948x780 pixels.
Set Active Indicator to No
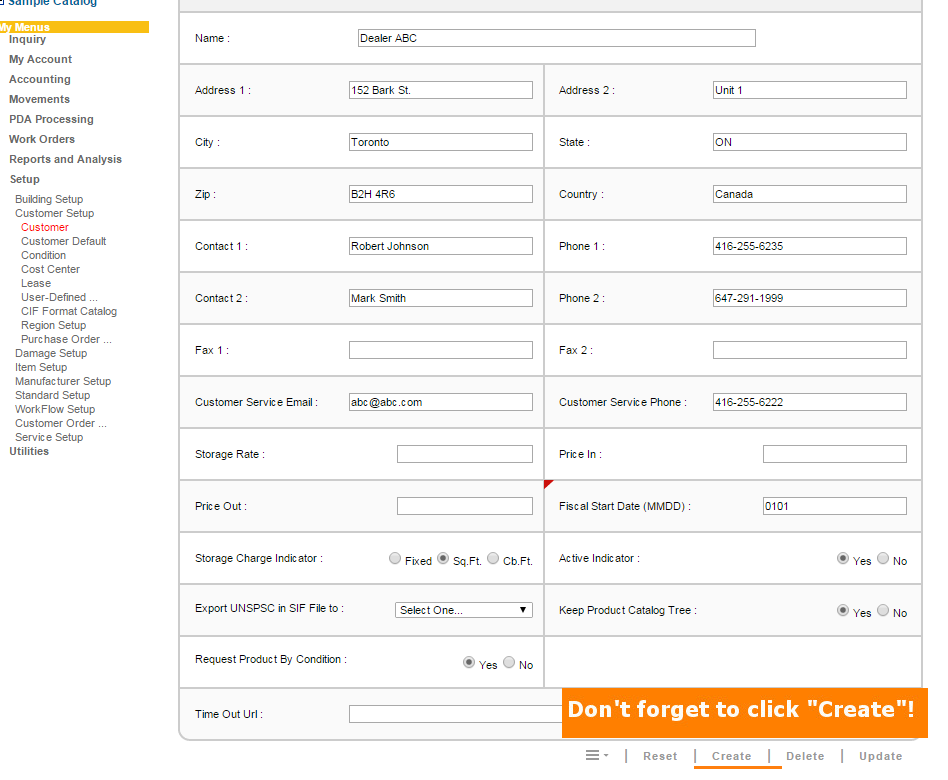[x=883, y=559]
